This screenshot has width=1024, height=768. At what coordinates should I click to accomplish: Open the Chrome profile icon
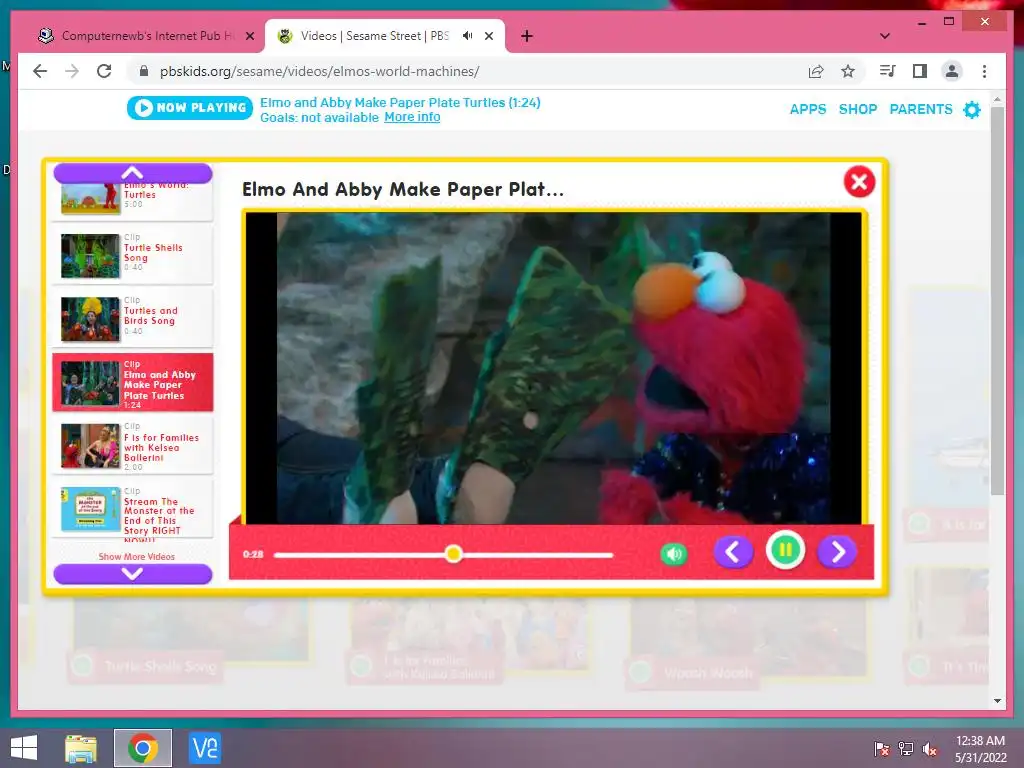pyautogui.click(x=952, y=71)
